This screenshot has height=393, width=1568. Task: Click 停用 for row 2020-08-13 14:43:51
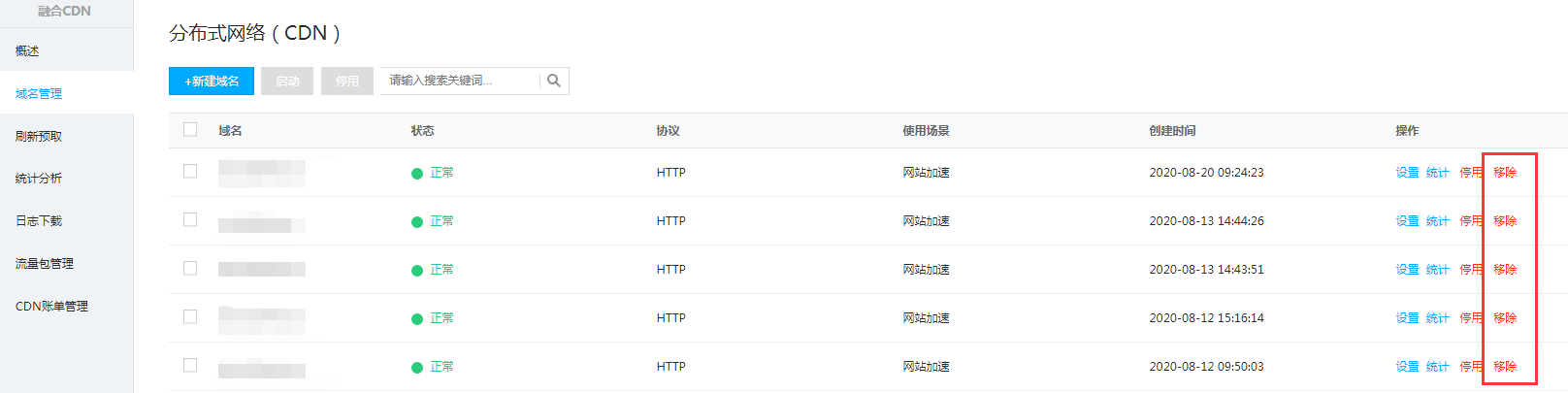[1471, 270]
